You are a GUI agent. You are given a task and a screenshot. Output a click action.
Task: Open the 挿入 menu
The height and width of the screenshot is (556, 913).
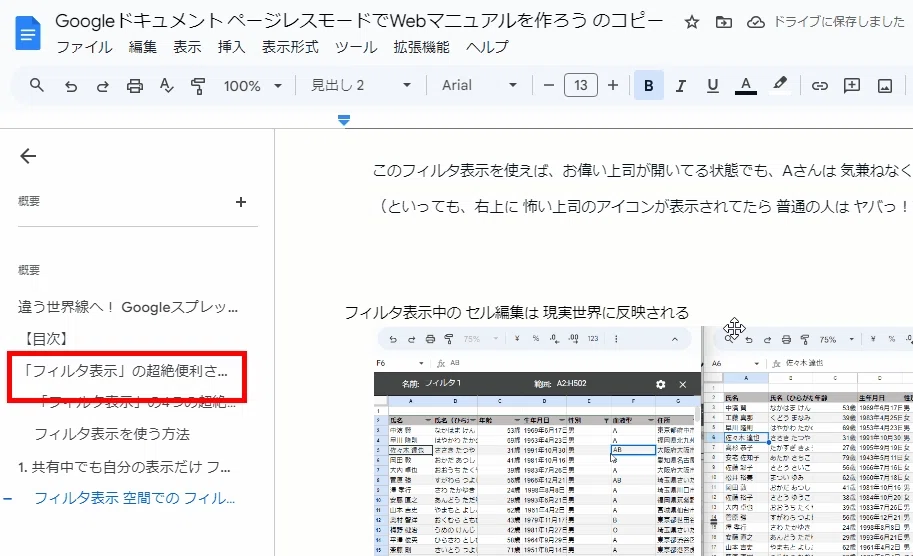click(231, 47)
